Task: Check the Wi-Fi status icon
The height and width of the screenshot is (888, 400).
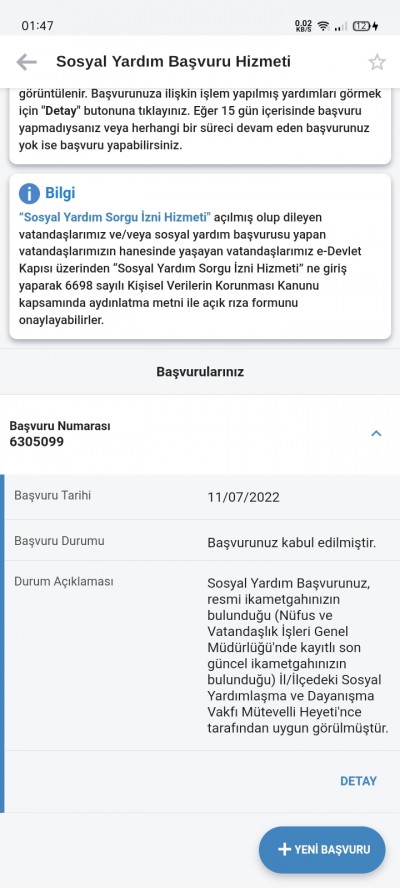Action: (x=324, y=26)
